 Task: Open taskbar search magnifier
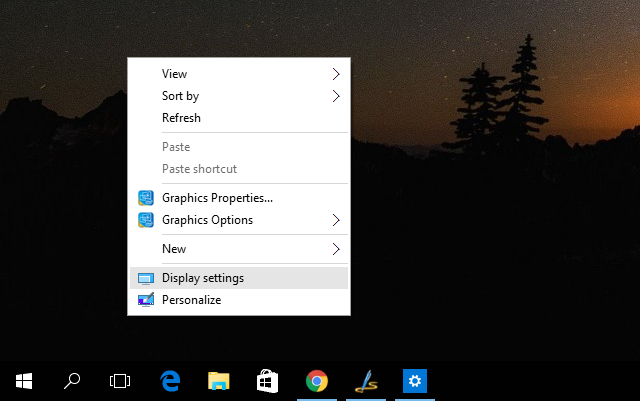(x=72, y=381)
